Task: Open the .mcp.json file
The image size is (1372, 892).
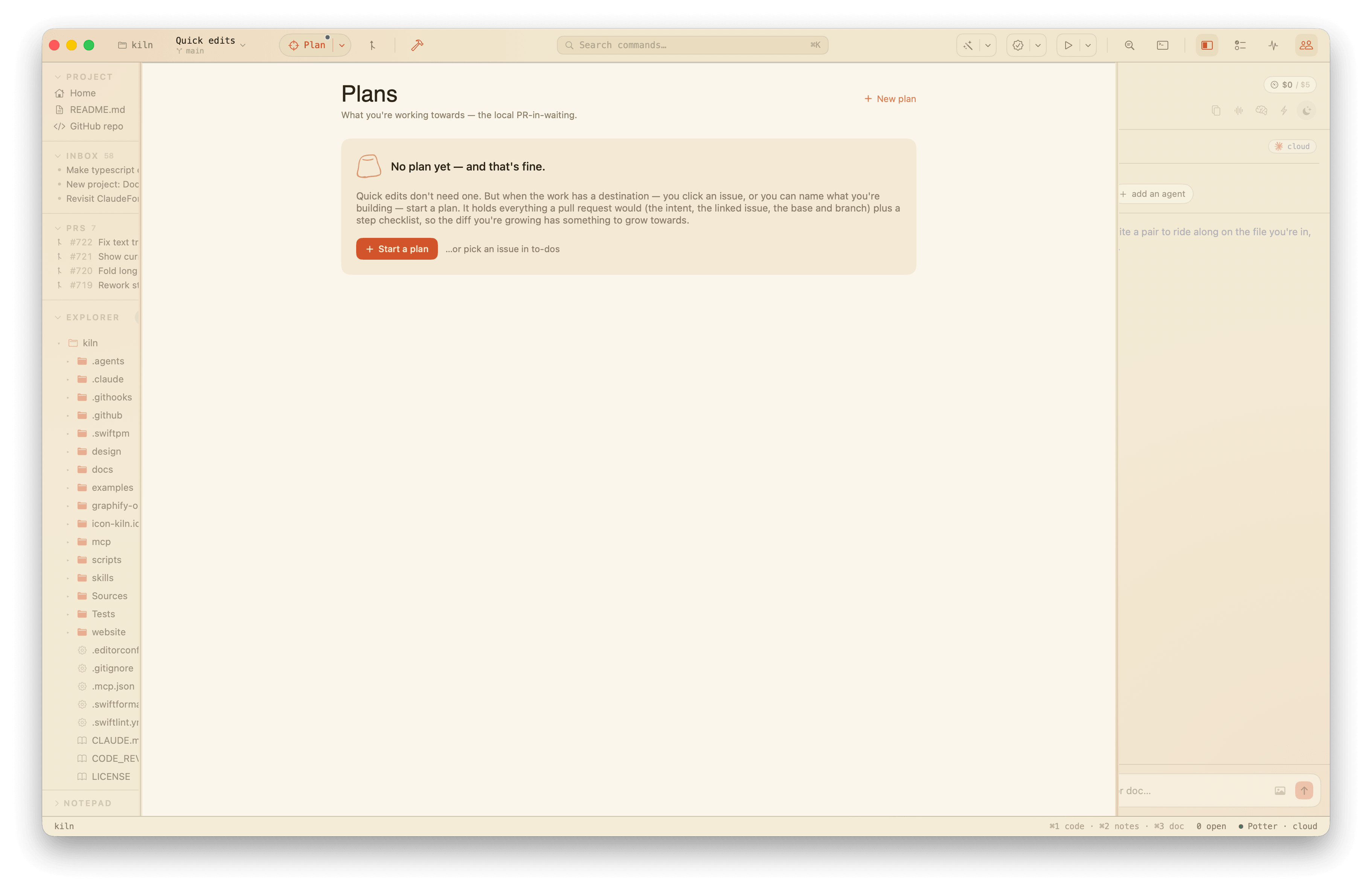Action: [x=106, y=686]
